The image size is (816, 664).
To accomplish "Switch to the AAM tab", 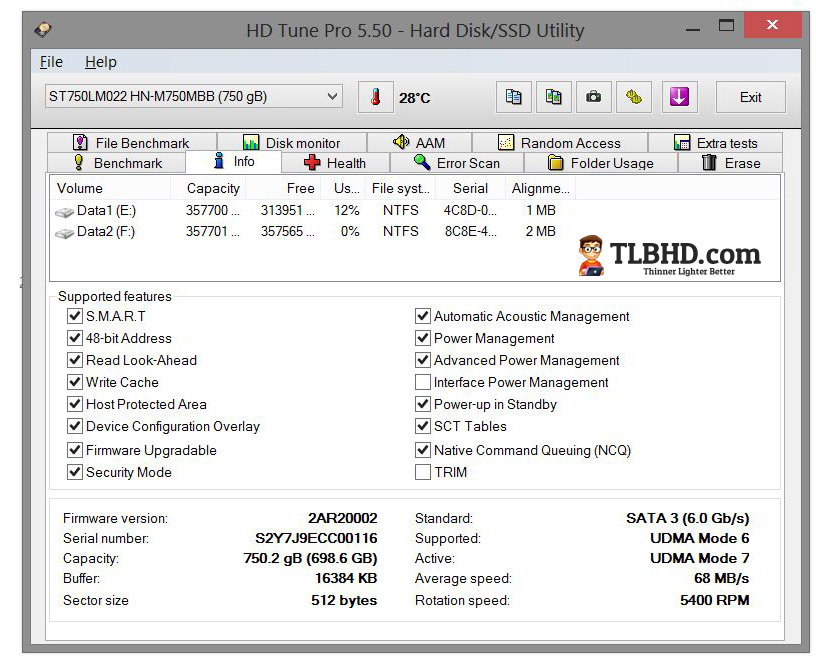I will 419,143.
